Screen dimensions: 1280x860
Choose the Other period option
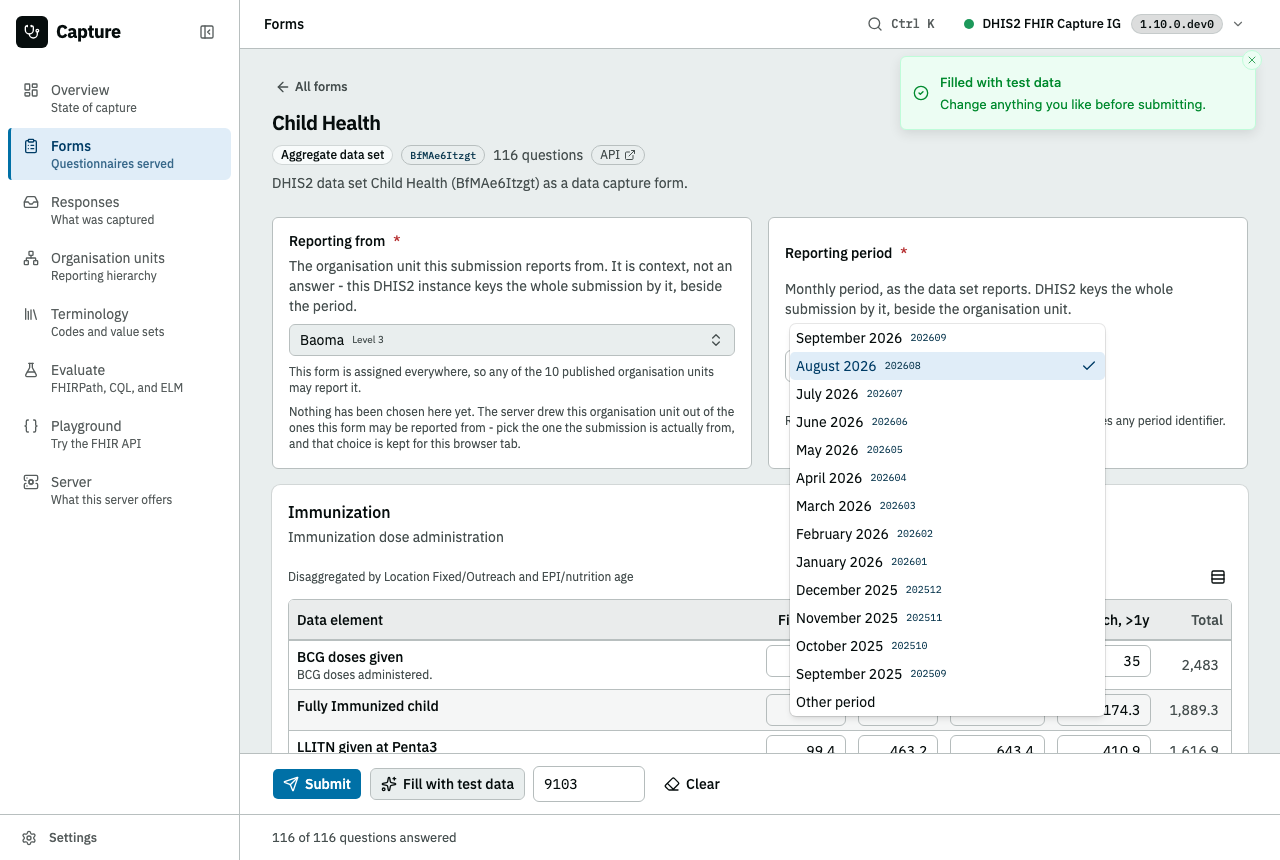tap(947, 702)
